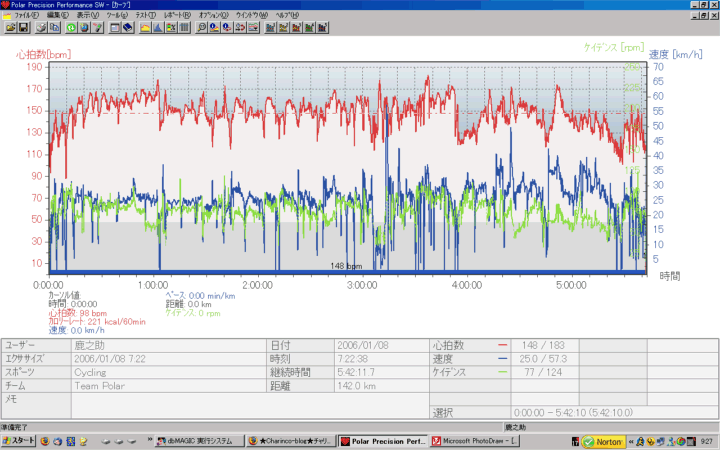The width and height of the screenshot is (720, 450).
Task: Open the レポート (Report) menu
Action: pyautogui.click(x=178, y=16)
